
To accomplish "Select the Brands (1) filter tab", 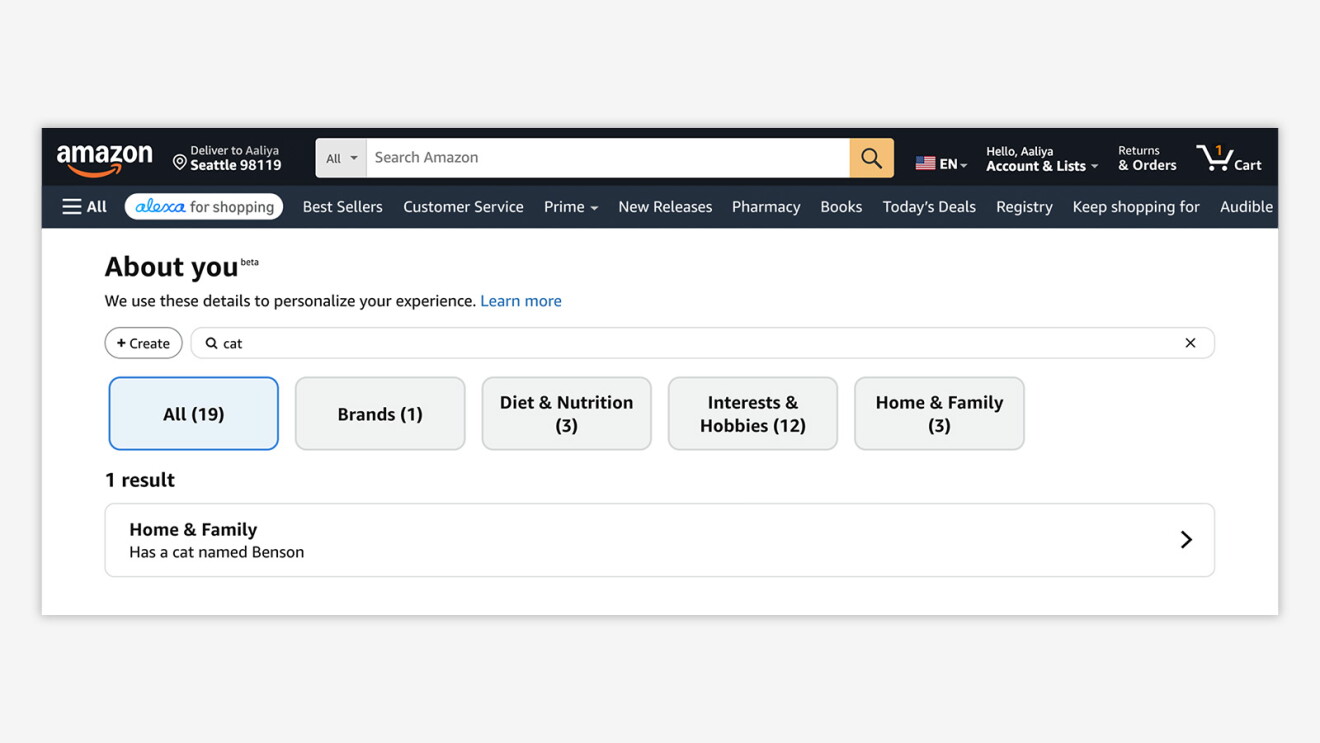I will click(x=380, y=414).
